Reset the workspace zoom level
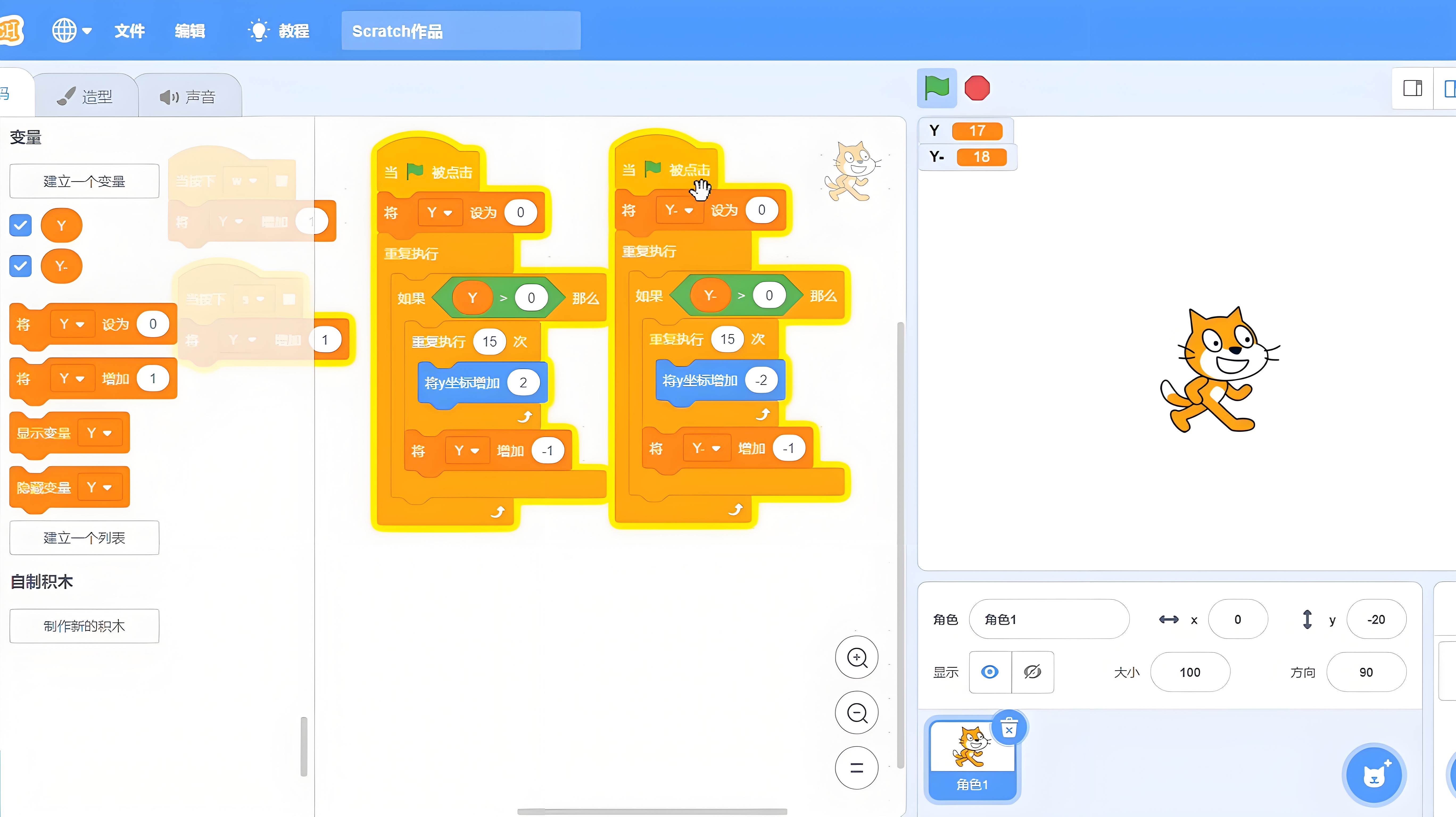 pos(857,768)
